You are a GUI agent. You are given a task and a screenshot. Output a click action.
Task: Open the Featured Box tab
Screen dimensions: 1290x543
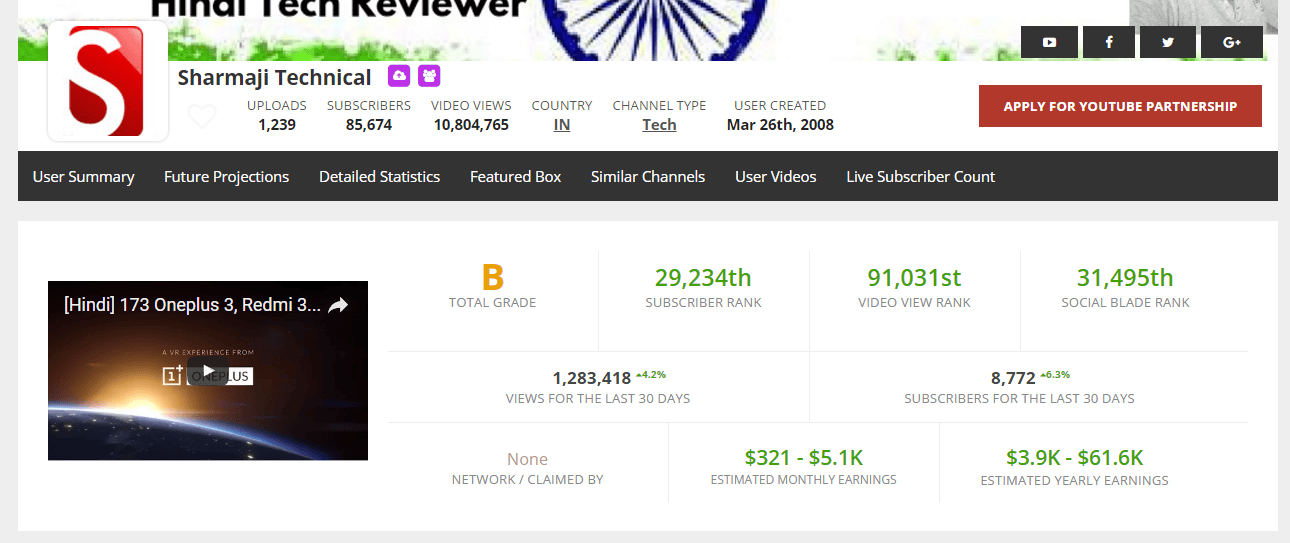point(515,176)
